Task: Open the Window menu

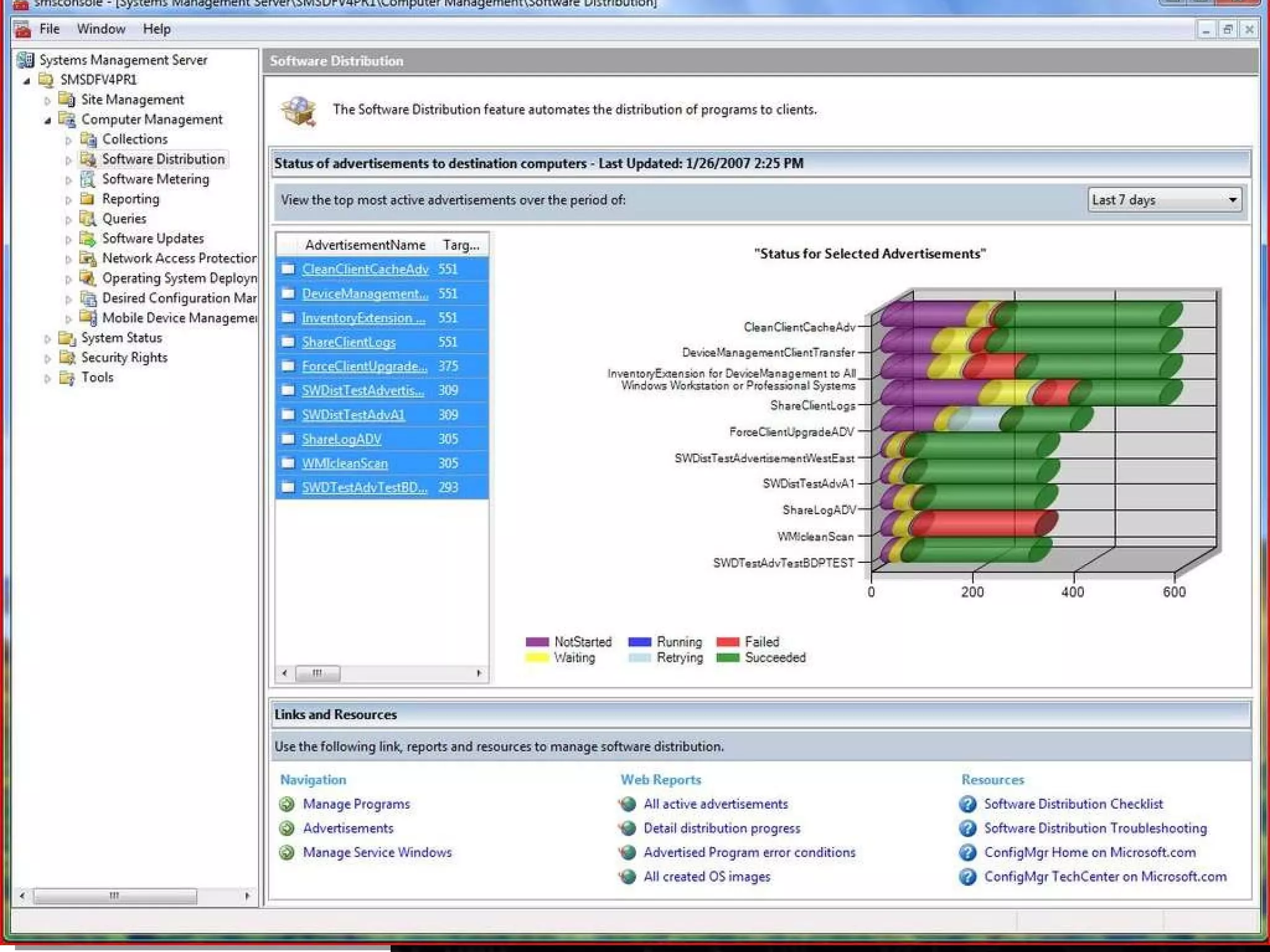Action: pyautogui.click(x=101, y=29)
